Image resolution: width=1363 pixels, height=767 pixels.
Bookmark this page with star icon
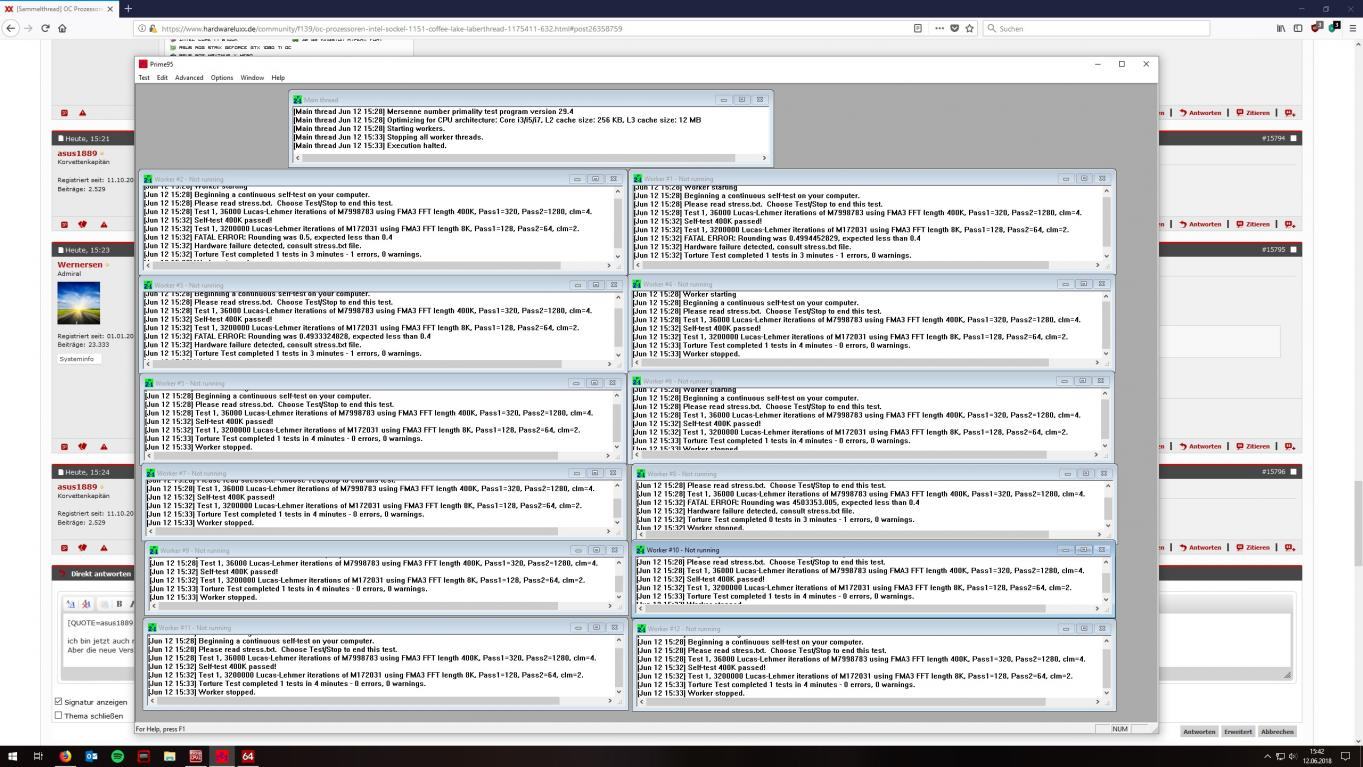969,28
